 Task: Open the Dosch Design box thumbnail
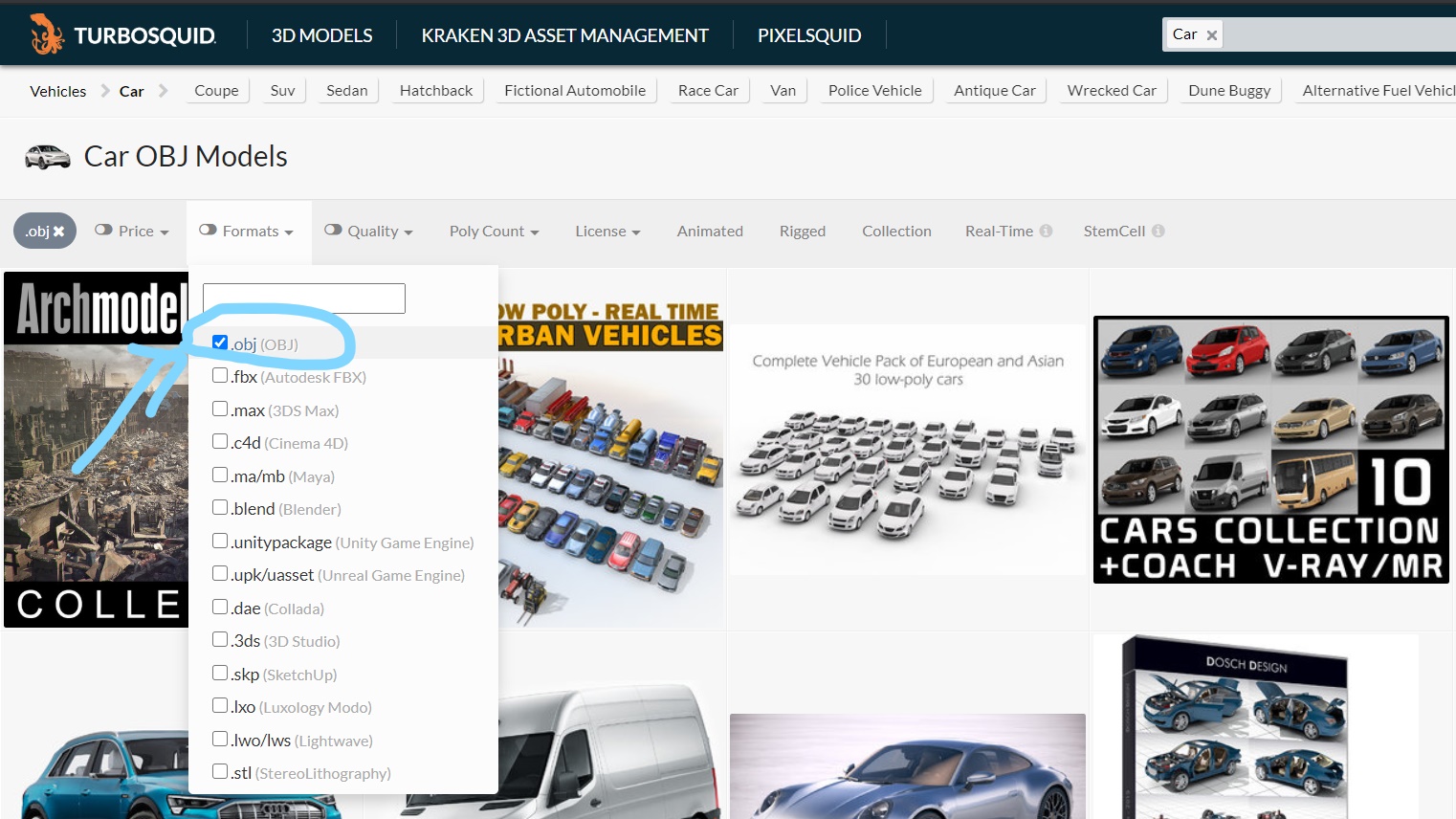(1253, 727)
